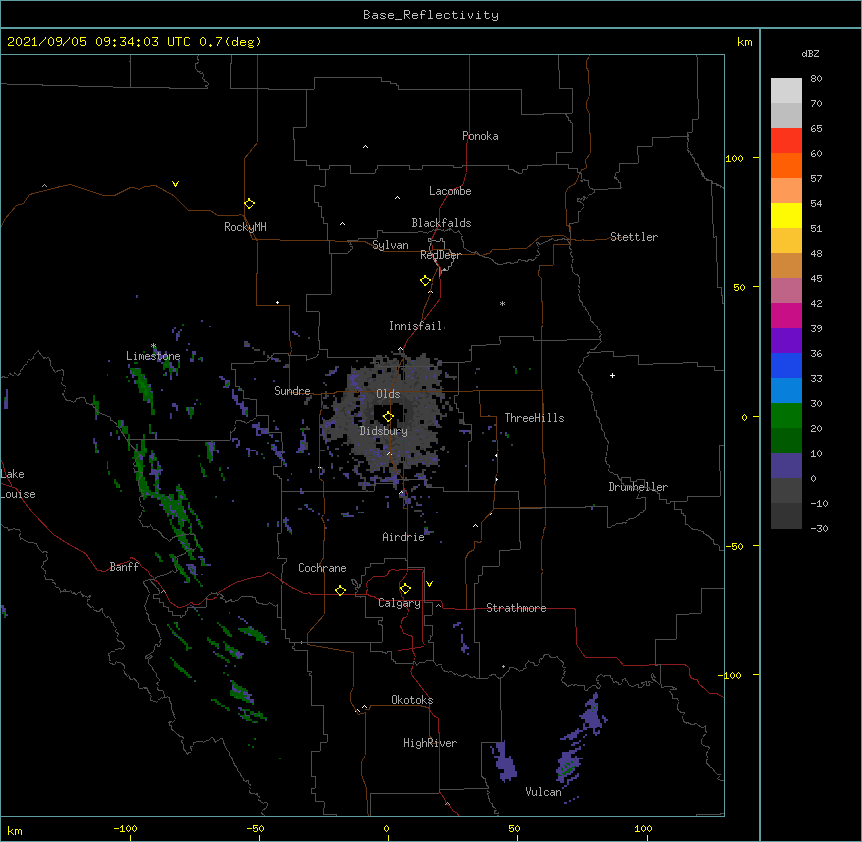Click the RockyMH label
862x842 pixels.
pyautogui.click(x=245, y=227)
